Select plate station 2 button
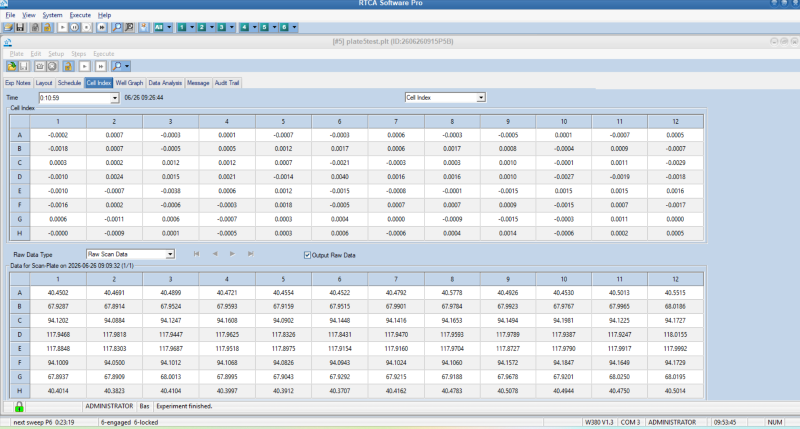 point(202,28)
